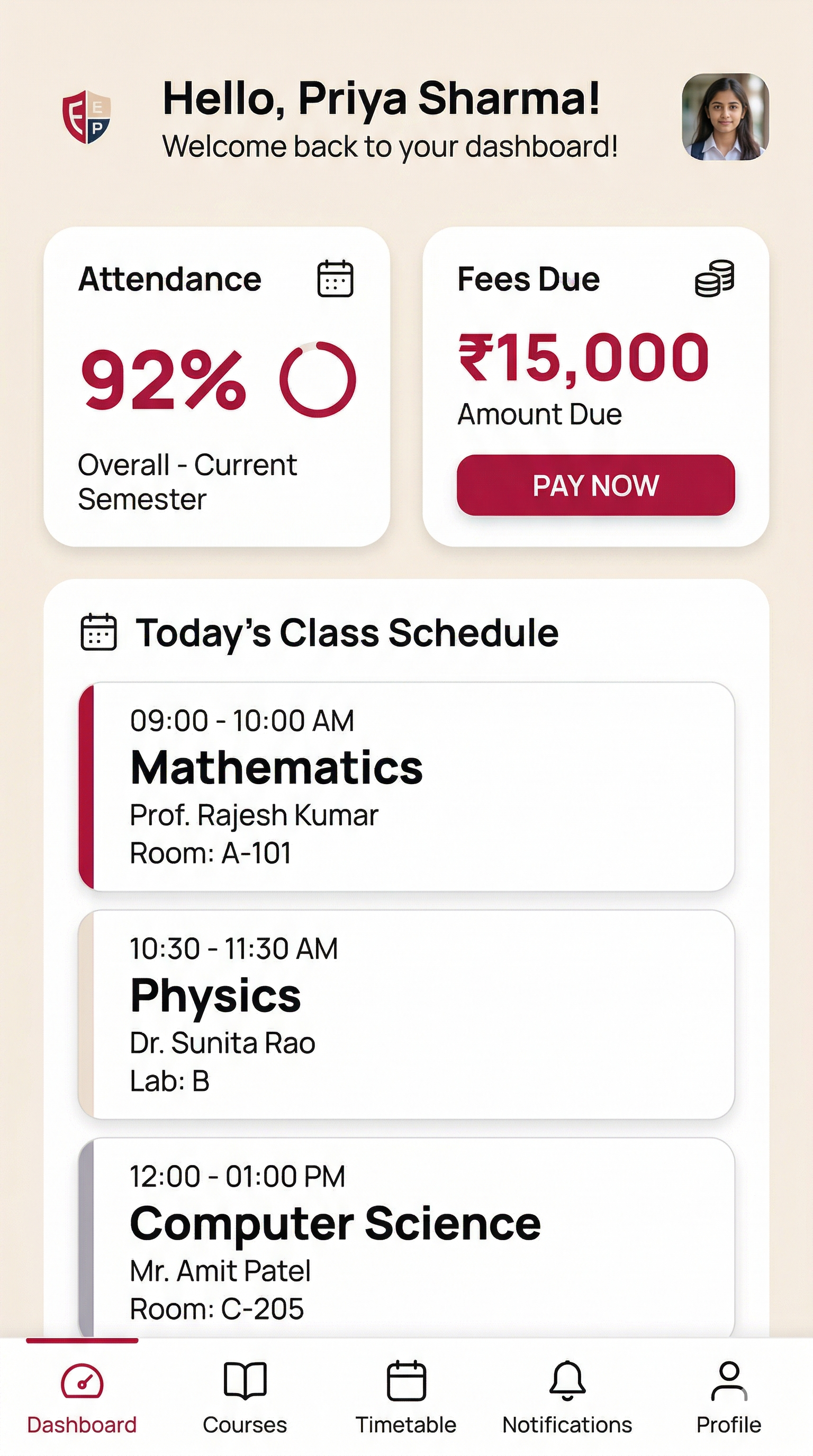The width and height of the screenshot is (813, 1456).
Task: Open the Mathematics class card
Action: 407,786
